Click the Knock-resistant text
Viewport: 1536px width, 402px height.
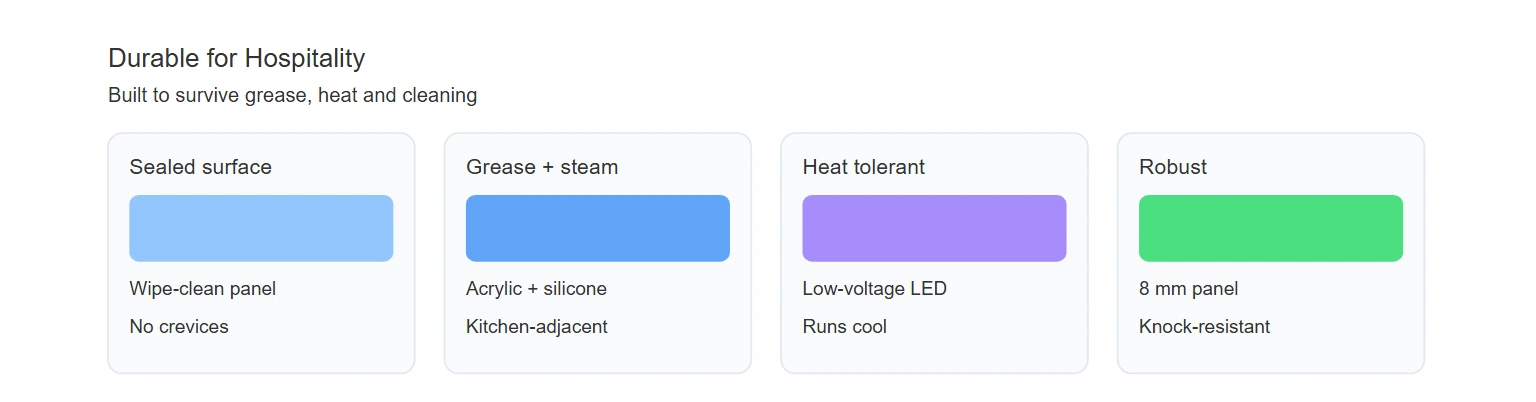tap(1205, 327)
